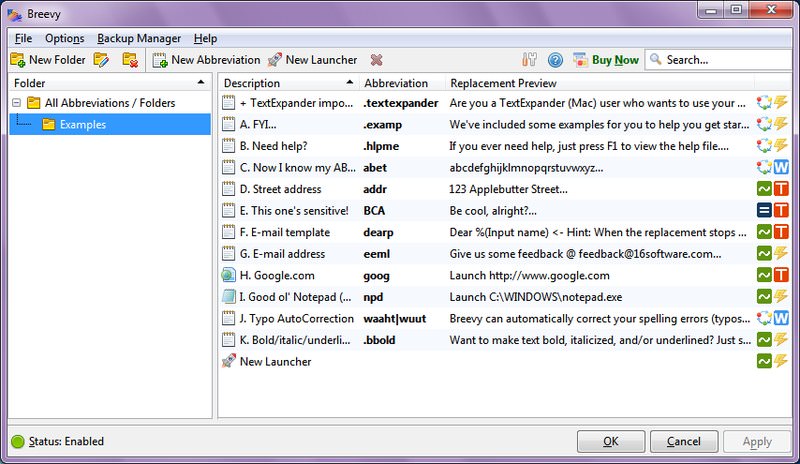Click the 'eeml' abbreviation

coord(377,254)
